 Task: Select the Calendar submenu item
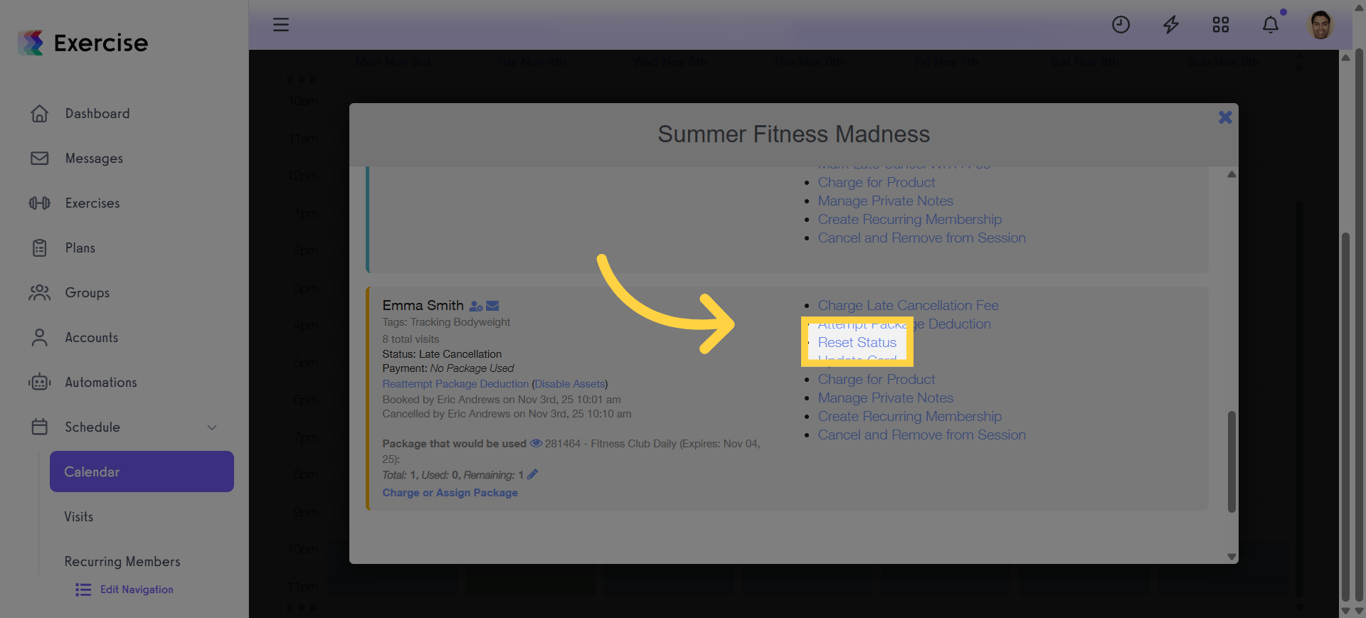(142, 472)
